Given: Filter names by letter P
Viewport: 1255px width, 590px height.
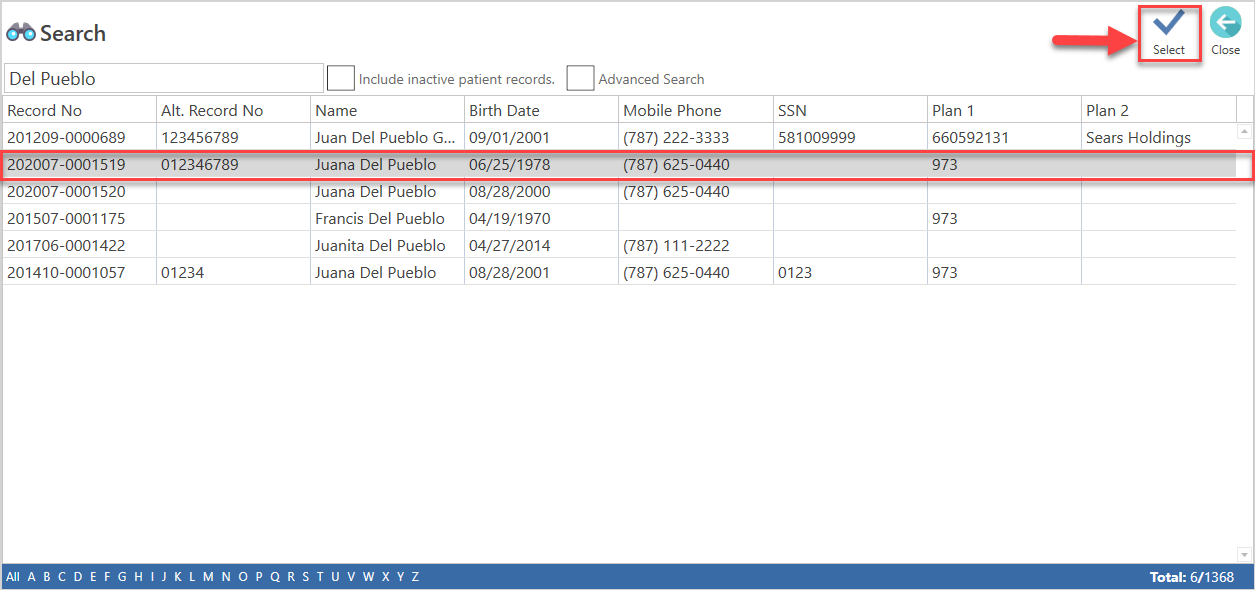Looking at the screenshot, I should 258,577.
